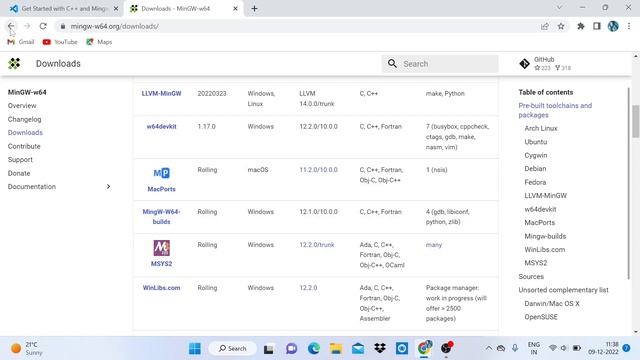
Task: Jump to OpenSUSE in table of contents
Action: point(541,317)
